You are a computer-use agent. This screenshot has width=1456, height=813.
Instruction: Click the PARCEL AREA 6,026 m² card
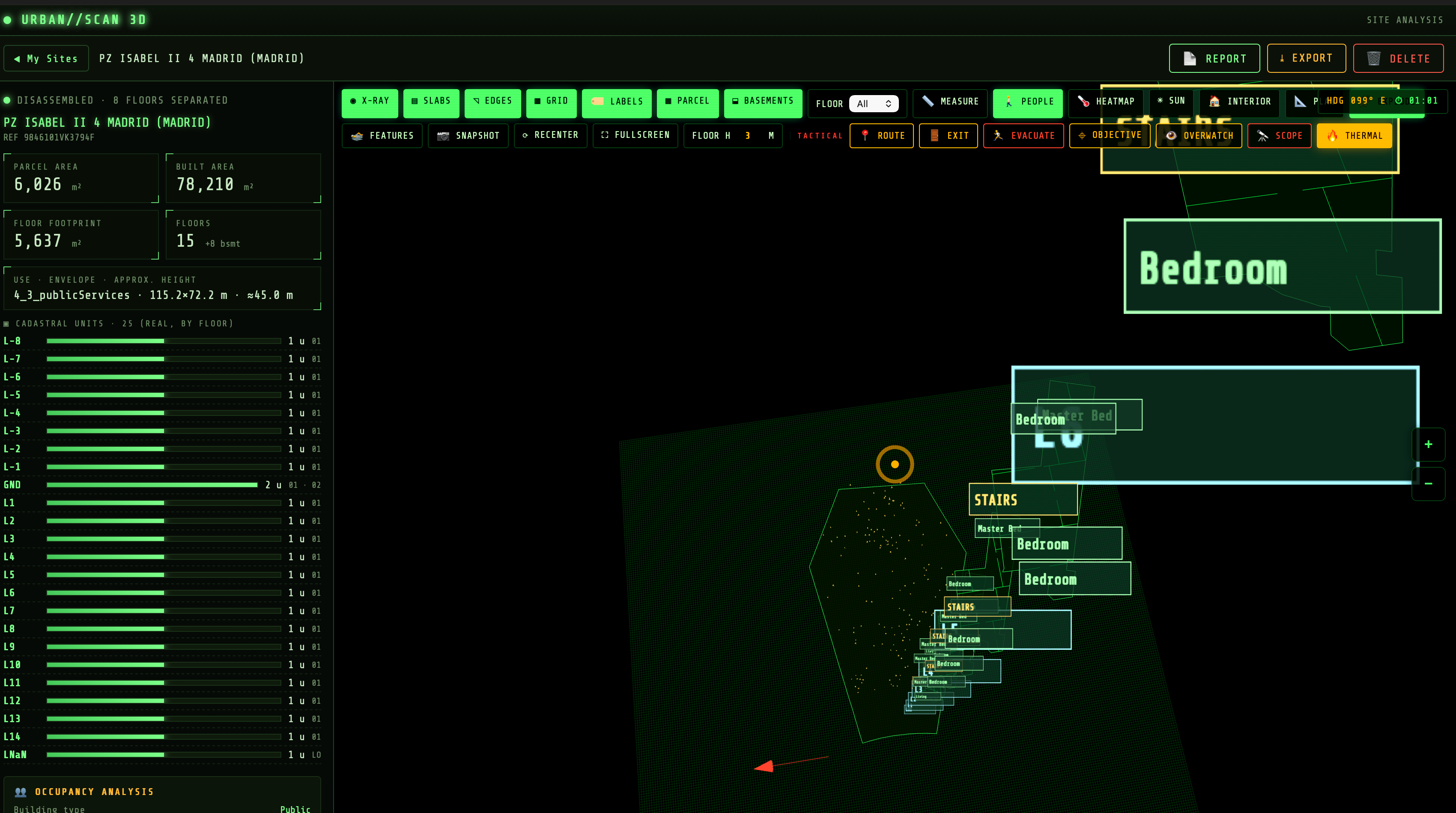tap(81, 178)
